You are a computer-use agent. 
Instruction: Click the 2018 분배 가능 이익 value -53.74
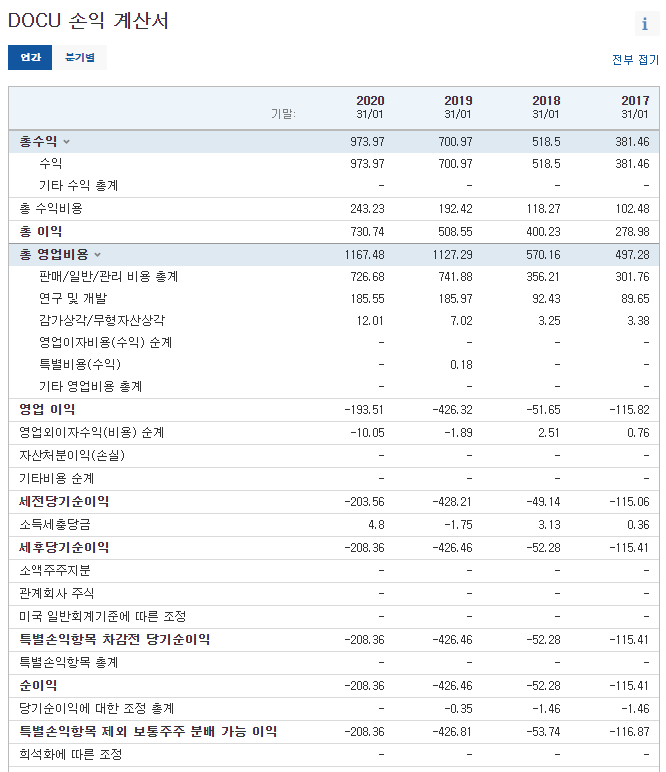point(543,733)
